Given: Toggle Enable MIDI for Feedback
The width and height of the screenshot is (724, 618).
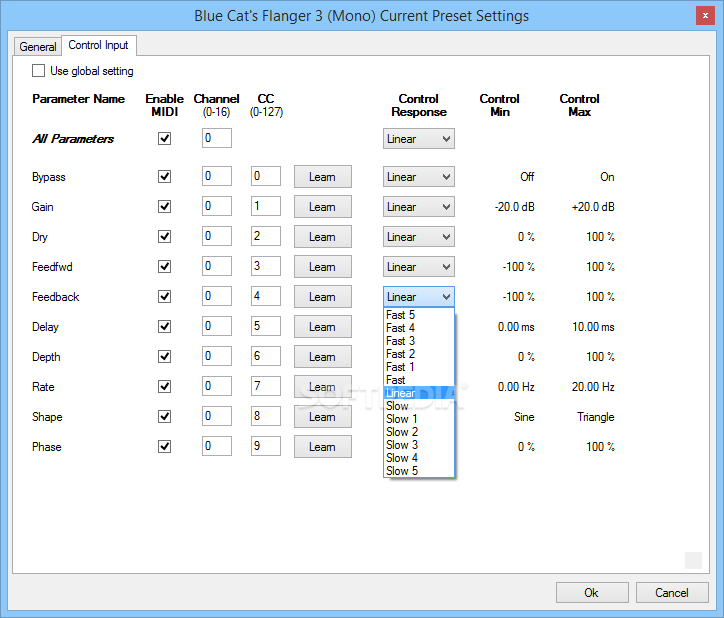Looking at the screenshot, I should (x=164, y=297).
